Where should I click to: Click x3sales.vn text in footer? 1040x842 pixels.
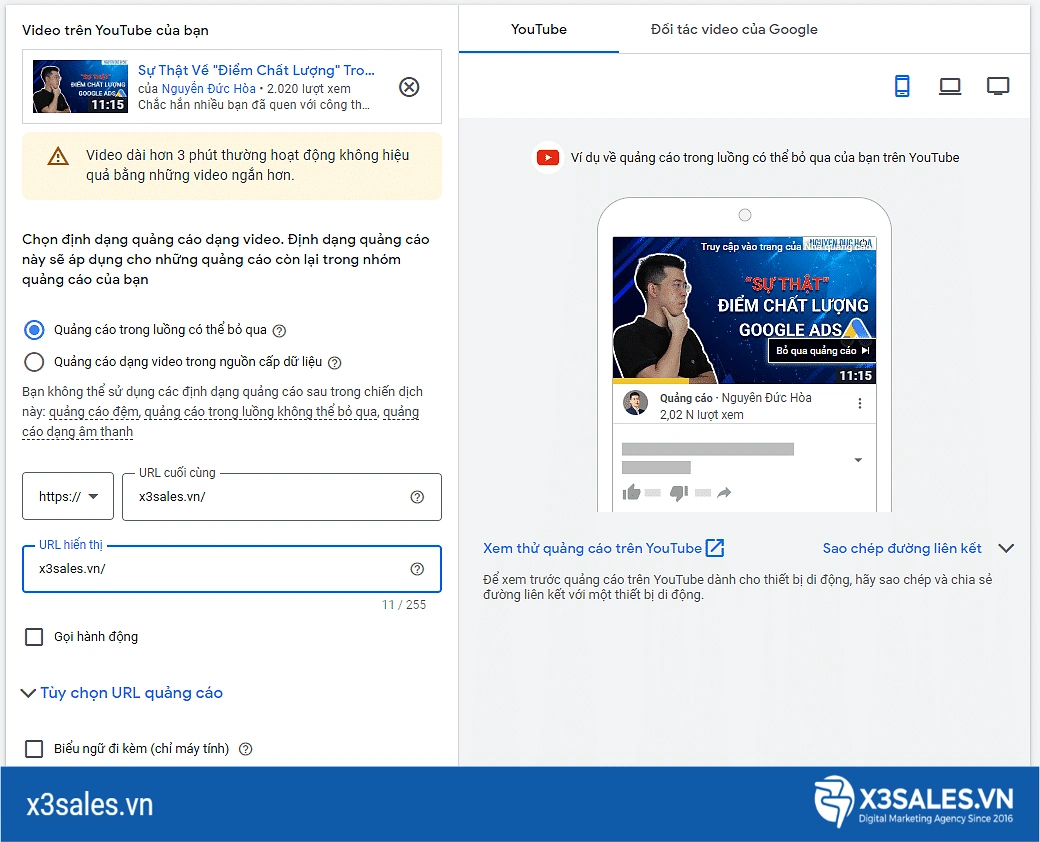90,804
